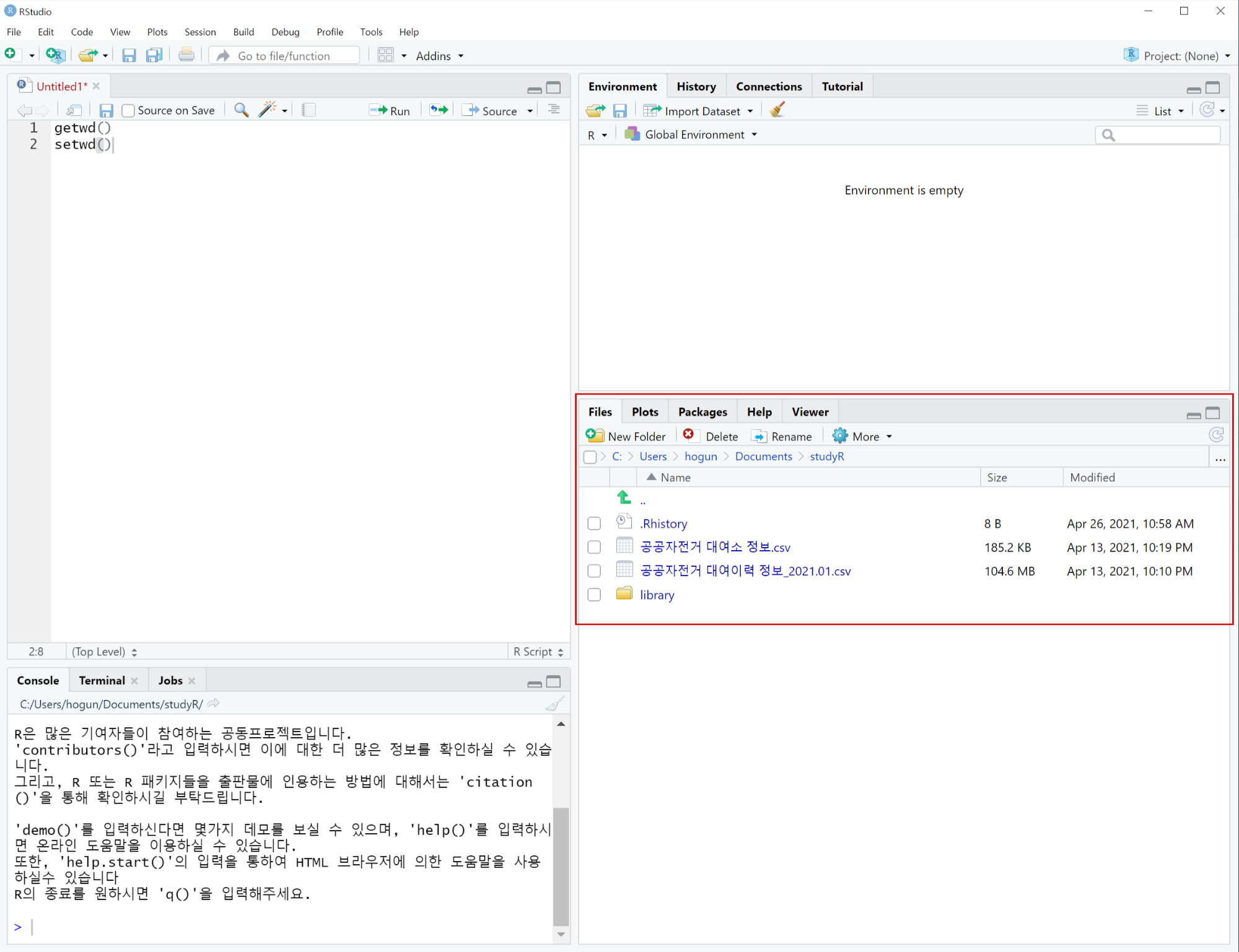The image size is (1239, 952).
Task: Enable the Source on Save checkbox
Action: pyautogui.click(x=128, y=111)
